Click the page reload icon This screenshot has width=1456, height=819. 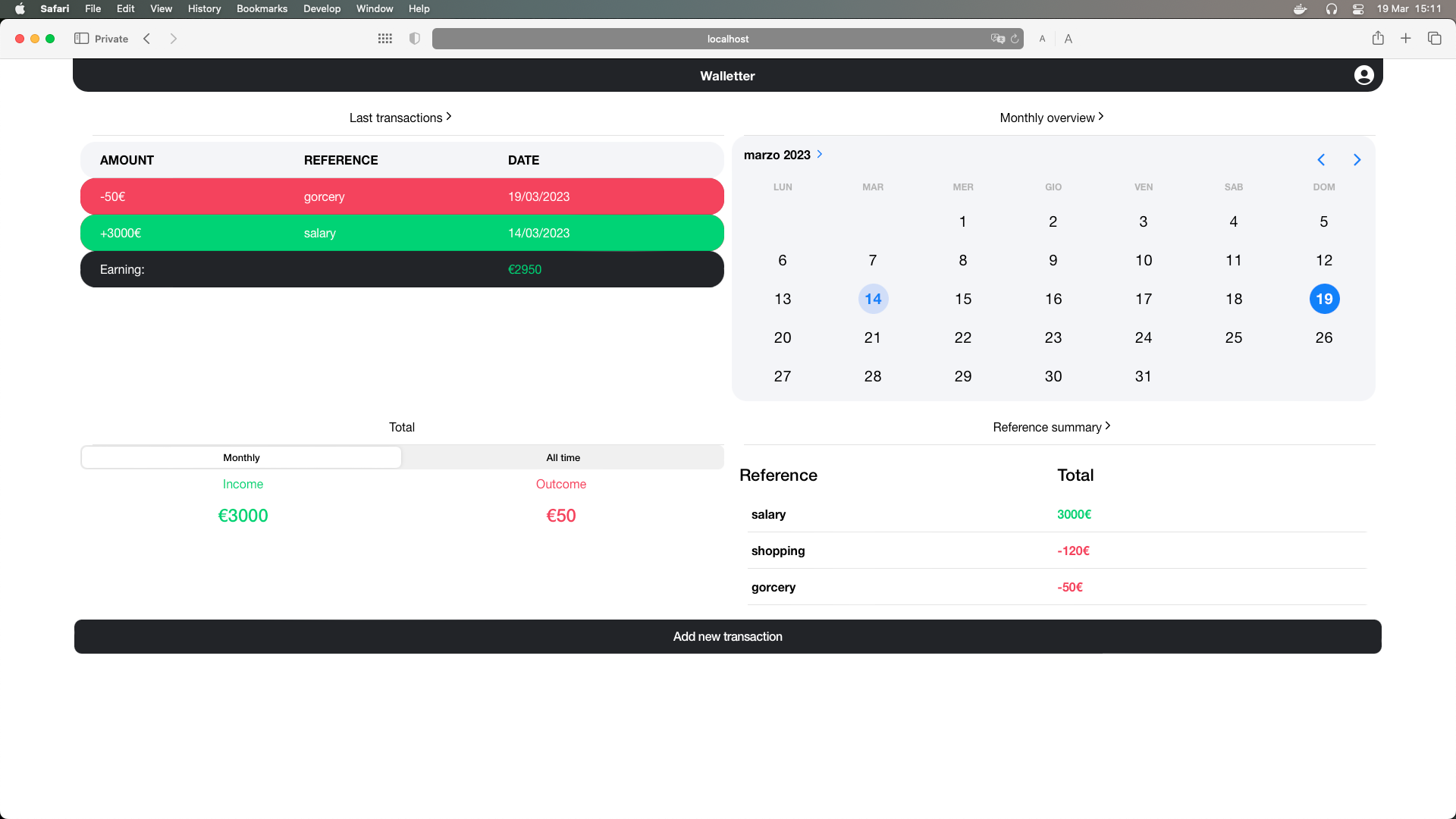(1015, 39)
